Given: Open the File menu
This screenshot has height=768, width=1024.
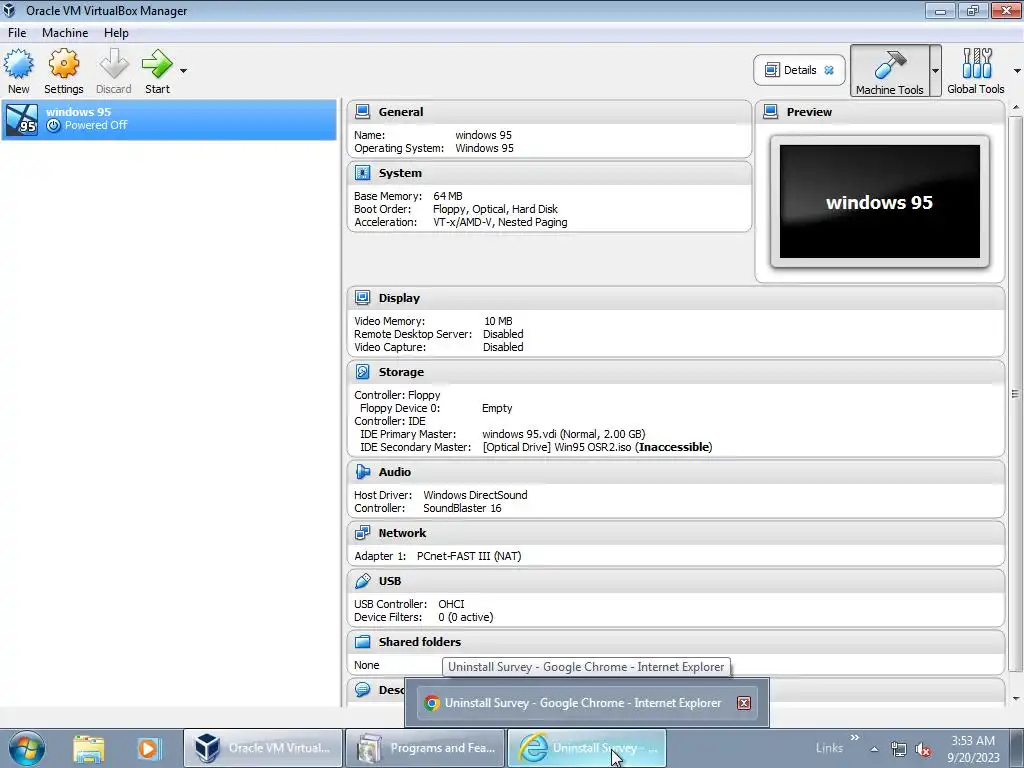Looking at the screenshot, I should click(17, 33).
